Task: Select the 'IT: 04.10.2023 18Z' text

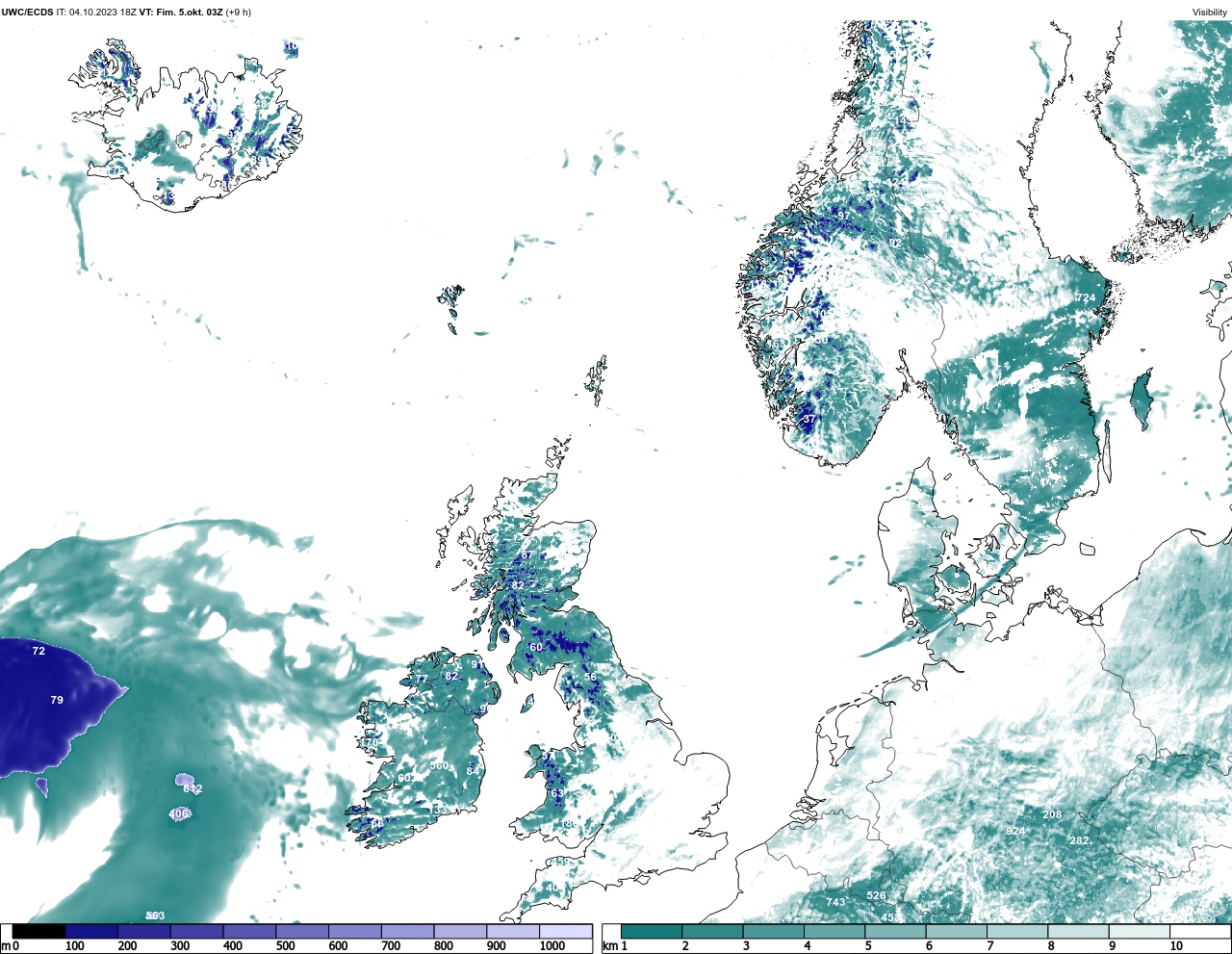Action: [95, 13]
